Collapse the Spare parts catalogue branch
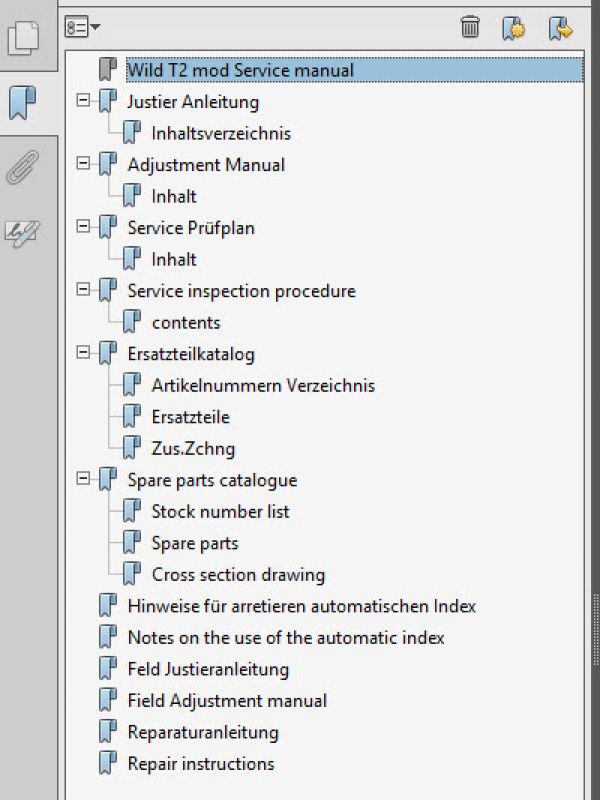Viewport: 600px width, 800px height. pyautogui.click(x=83, y=479)
